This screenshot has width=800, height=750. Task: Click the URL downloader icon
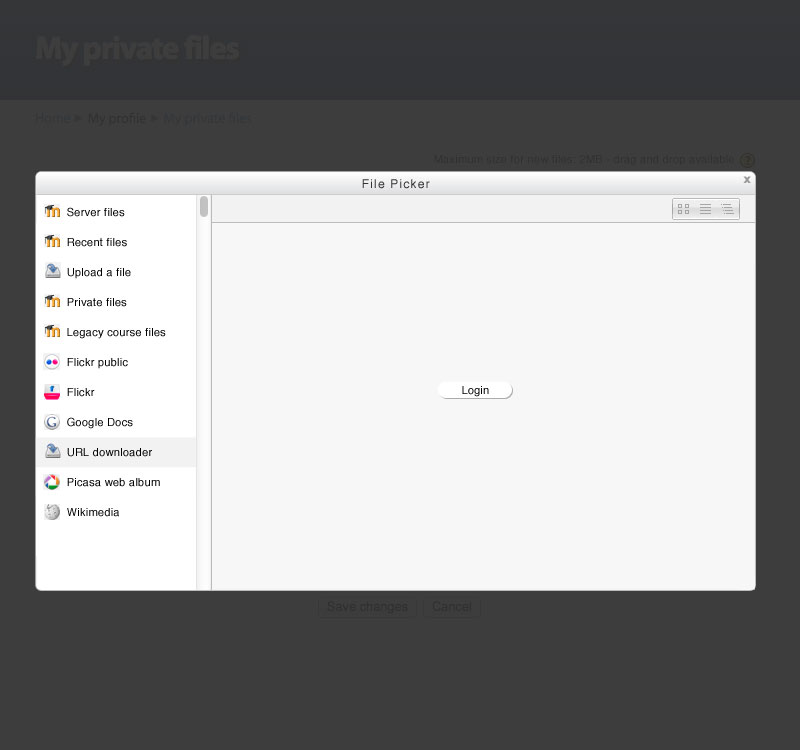[52, 452]
